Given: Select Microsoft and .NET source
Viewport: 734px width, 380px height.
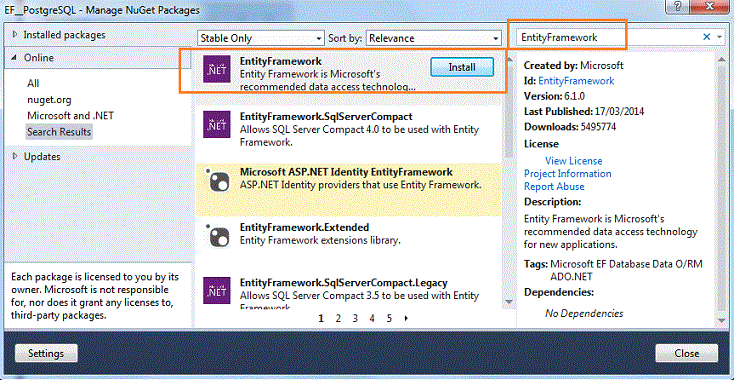Looking at the screenshot, I should click(x=70, y=115).
